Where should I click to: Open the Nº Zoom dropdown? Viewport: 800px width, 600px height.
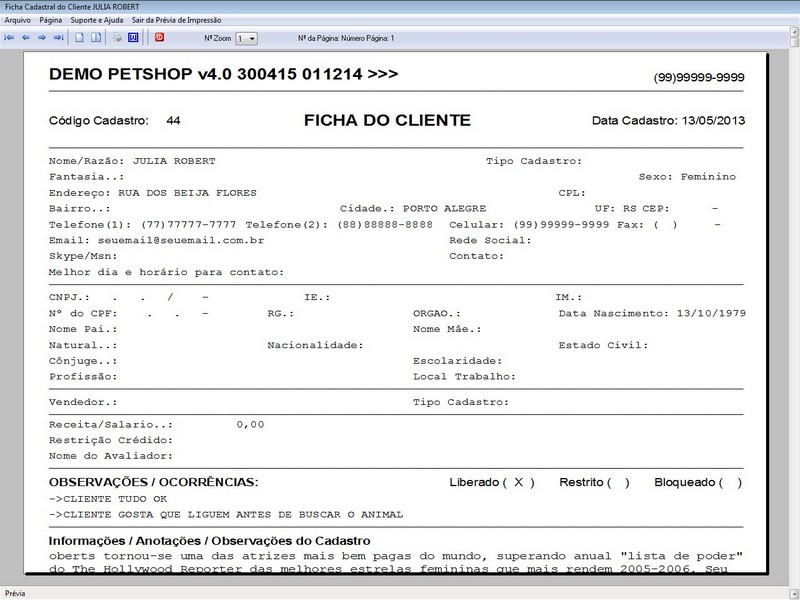click(246, 38)
